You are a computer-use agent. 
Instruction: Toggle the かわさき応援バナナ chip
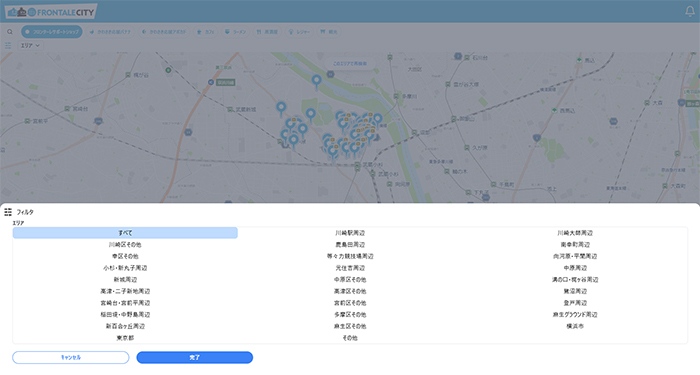110,32
